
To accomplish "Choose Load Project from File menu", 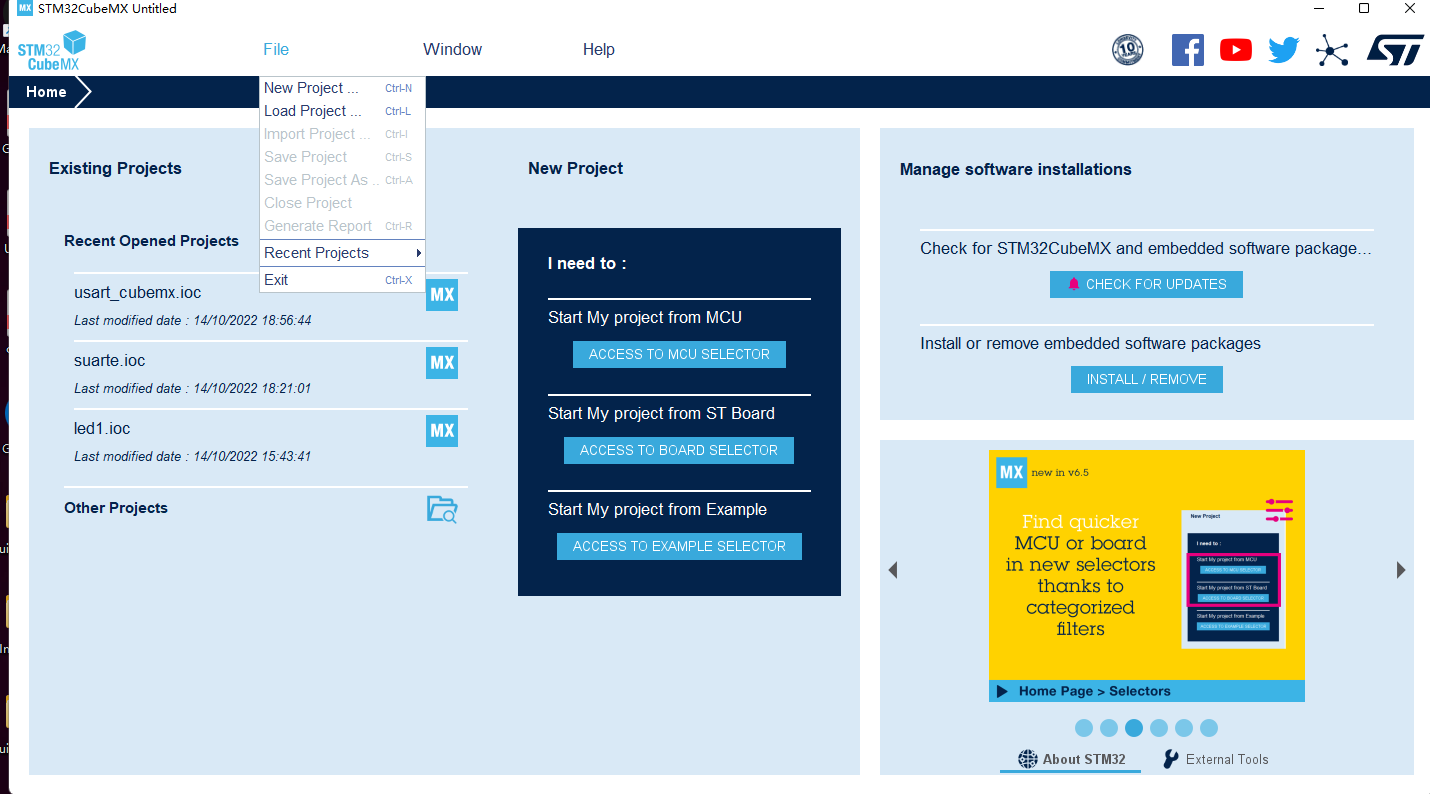I will (342, 111).
